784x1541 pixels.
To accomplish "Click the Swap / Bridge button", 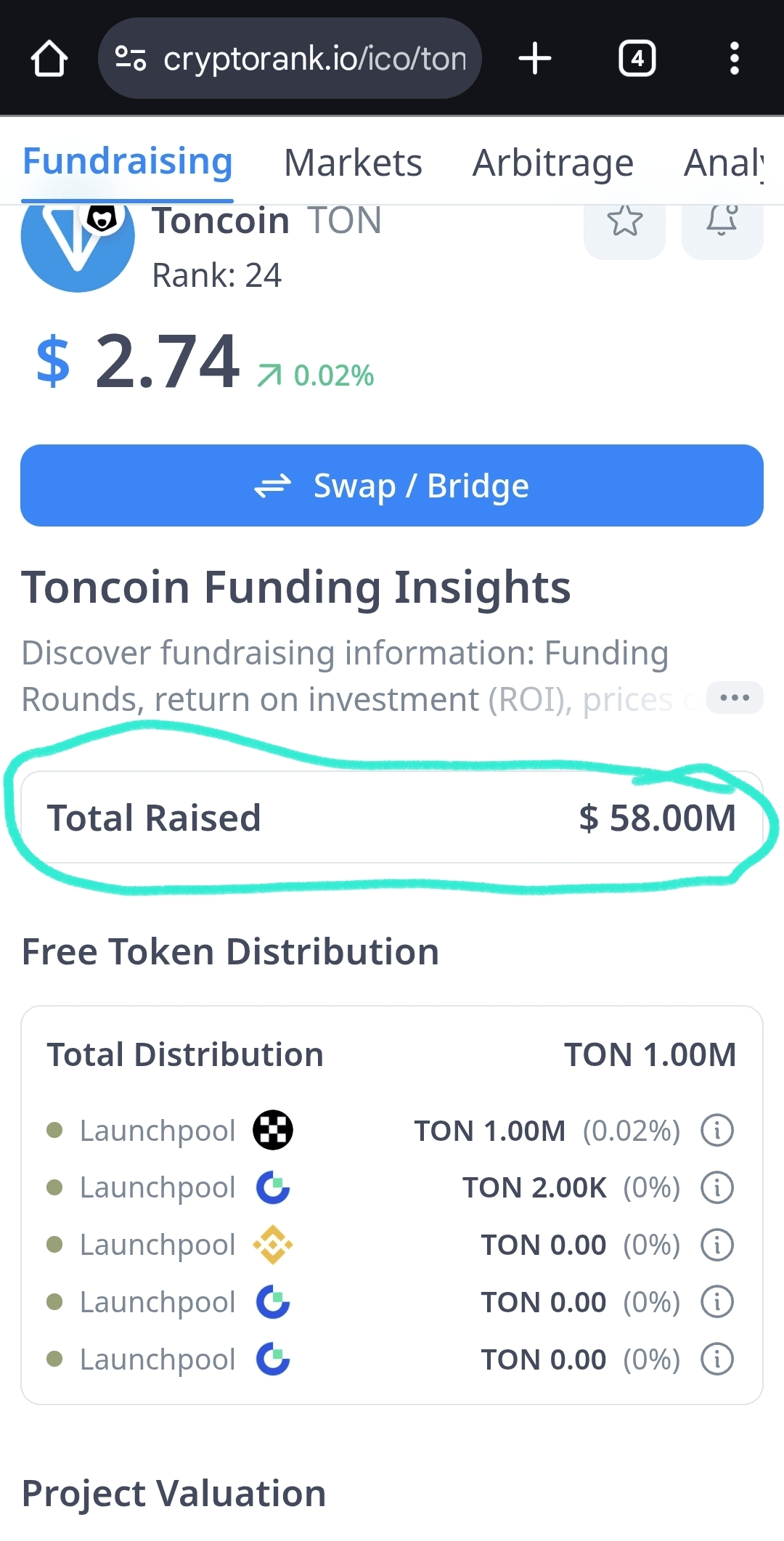I will (x=392, y=486).
